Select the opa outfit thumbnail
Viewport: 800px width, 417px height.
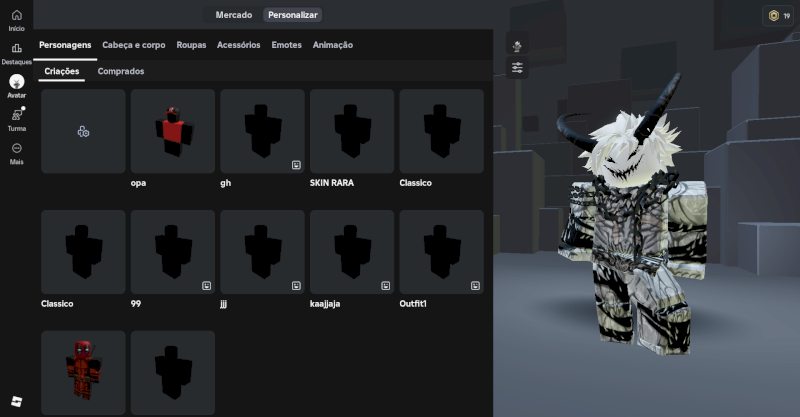tap(173, 131)
